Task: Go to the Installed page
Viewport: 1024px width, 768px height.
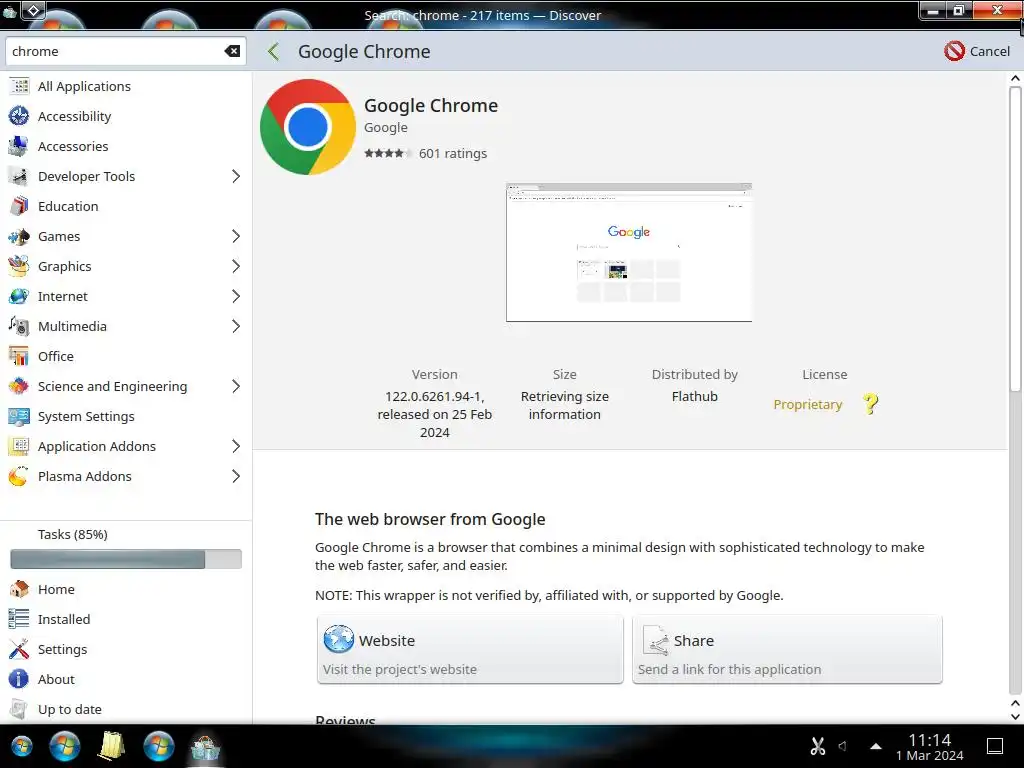Action: coord(126,619)
